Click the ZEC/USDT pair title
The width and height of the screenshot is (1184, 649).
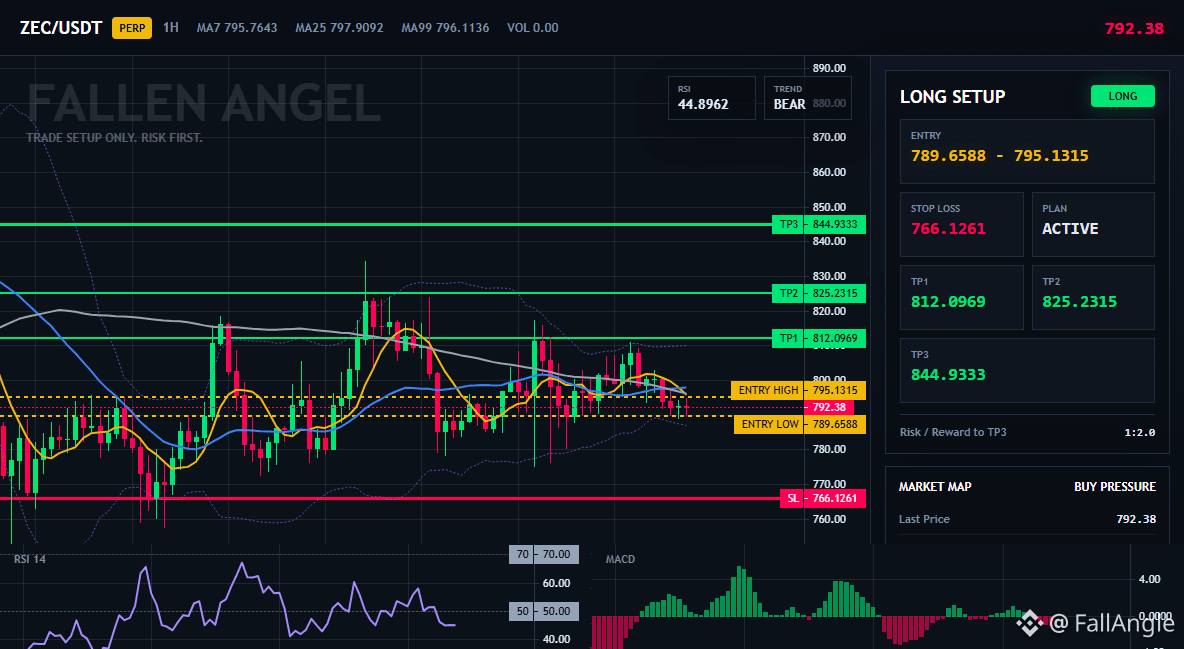[61, 28]
